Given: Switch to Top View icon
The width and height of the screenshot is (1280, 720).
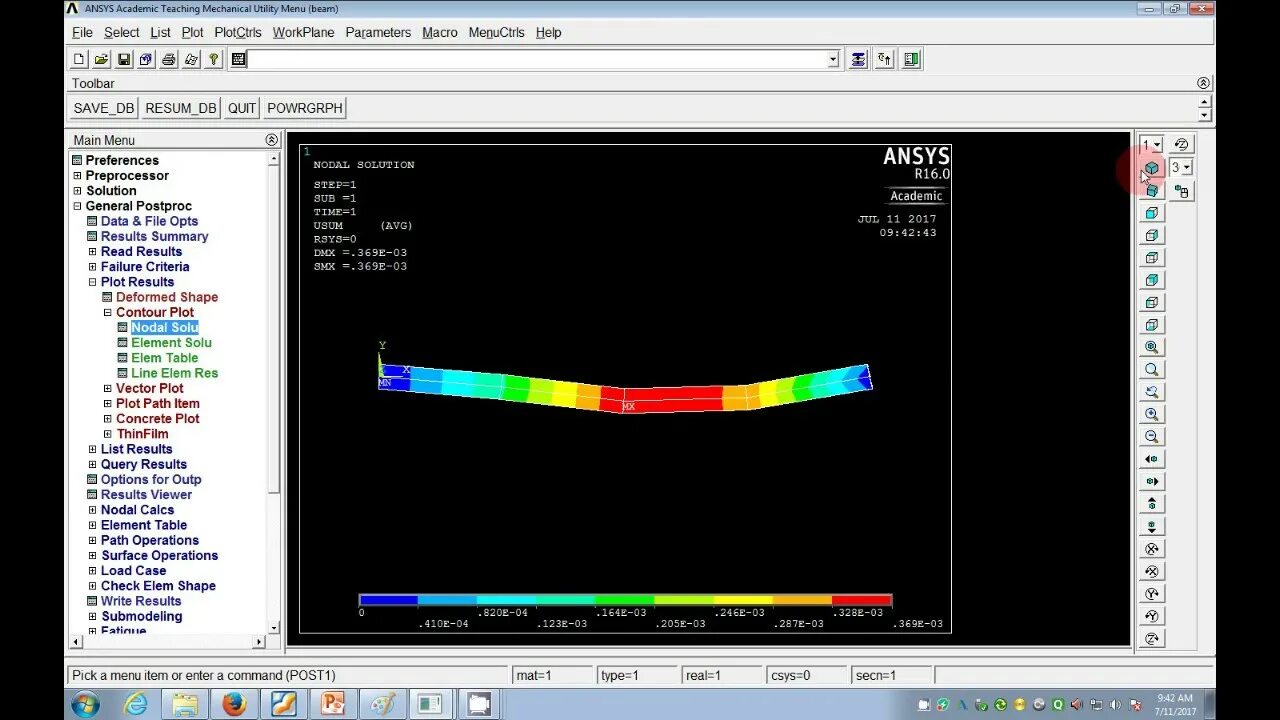Looking at the screenshot, I should point(1152,258).
